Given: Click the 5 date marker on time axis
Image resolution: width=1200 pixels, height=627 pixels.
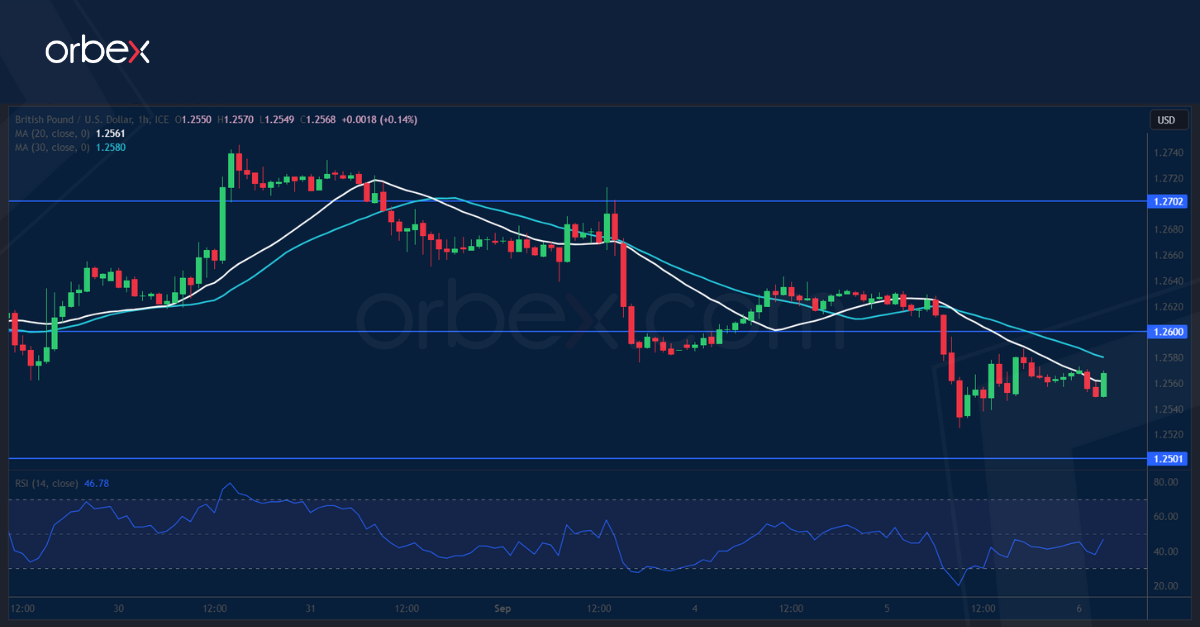Looking at the screenshot, I should coord(889,608).
